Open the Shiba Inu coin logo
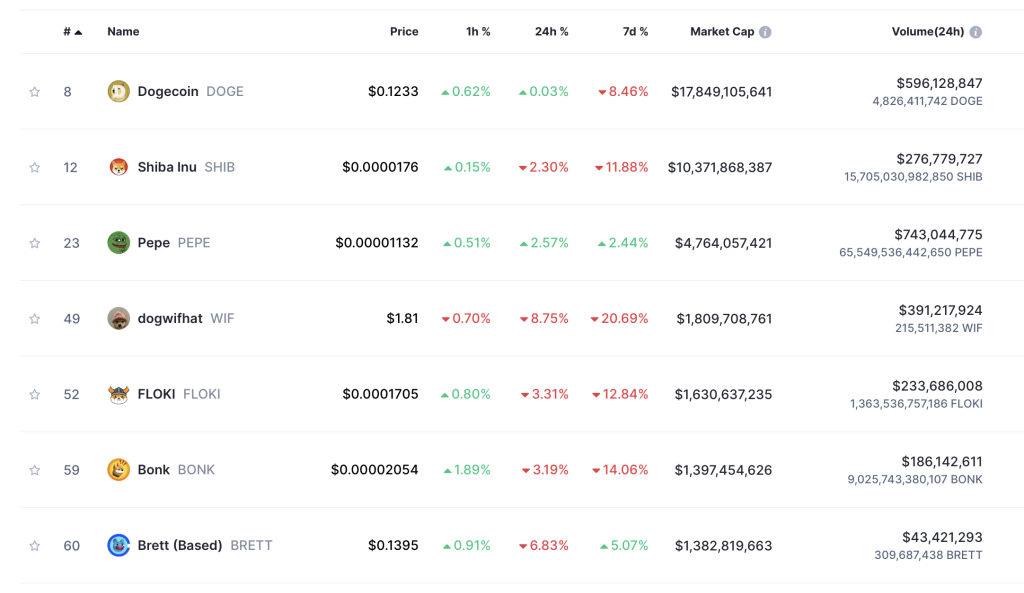 point(118,167)
